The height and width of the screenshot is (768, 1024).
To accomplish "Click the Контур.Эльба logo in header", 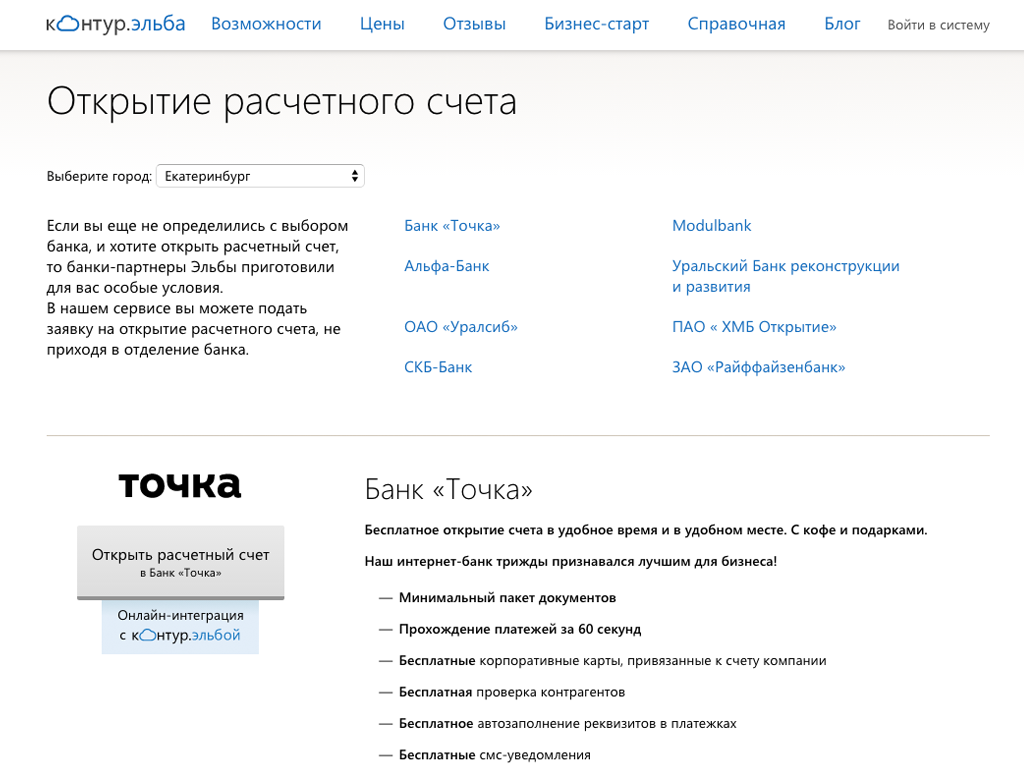I will (116, 24).
